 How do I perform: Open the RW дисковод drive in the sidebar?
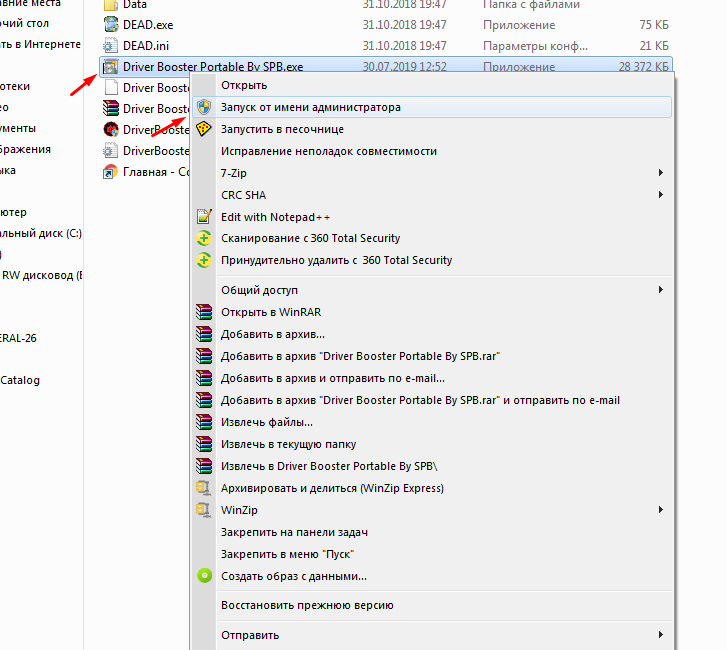coord(42,275)
